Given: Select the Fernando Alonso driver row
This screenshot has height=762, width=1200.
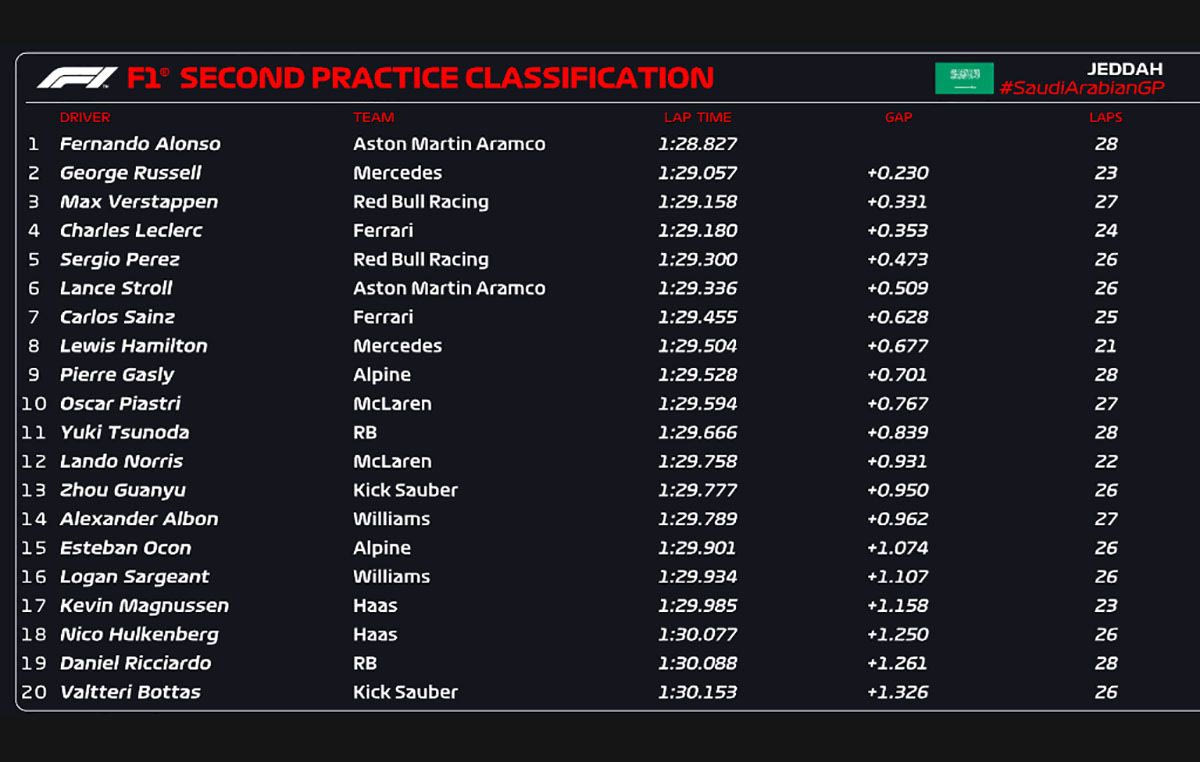Looking at the screenshot, I should click(x=140, y=144).
